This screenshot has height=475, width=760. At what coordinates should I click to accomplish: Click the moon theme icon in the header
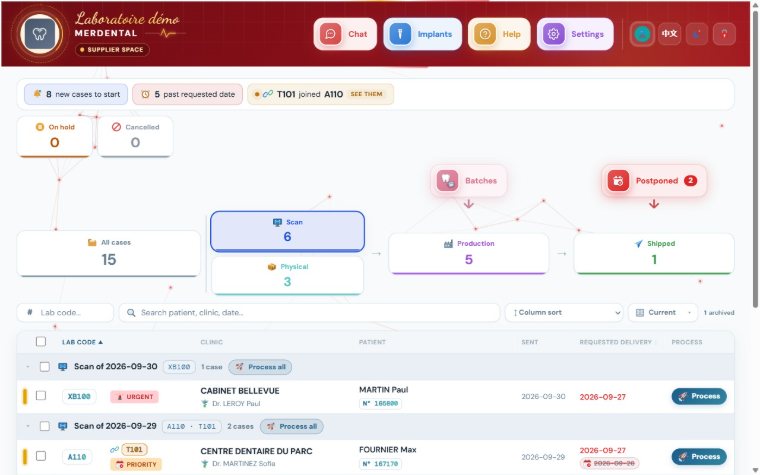click(x=697, y=34)
